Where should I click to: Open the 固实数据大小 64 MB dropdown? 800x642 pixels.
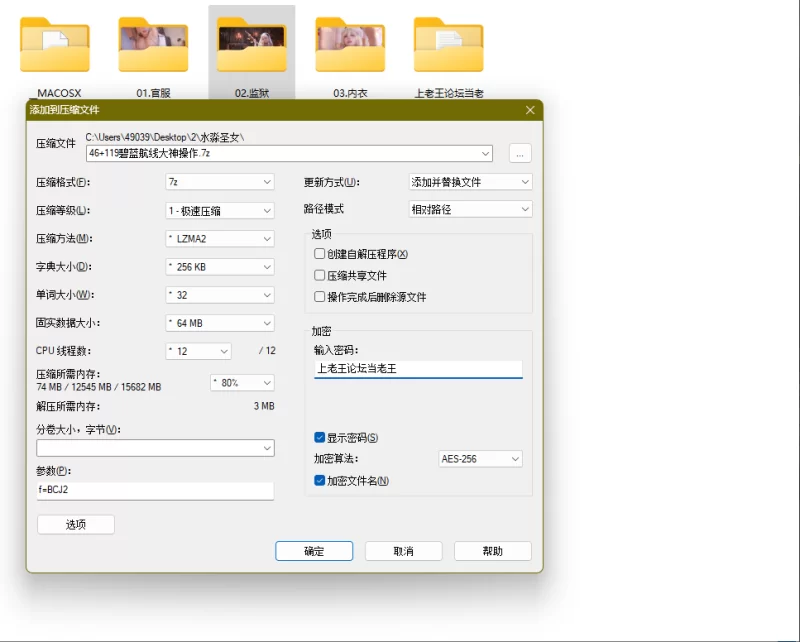220,323
